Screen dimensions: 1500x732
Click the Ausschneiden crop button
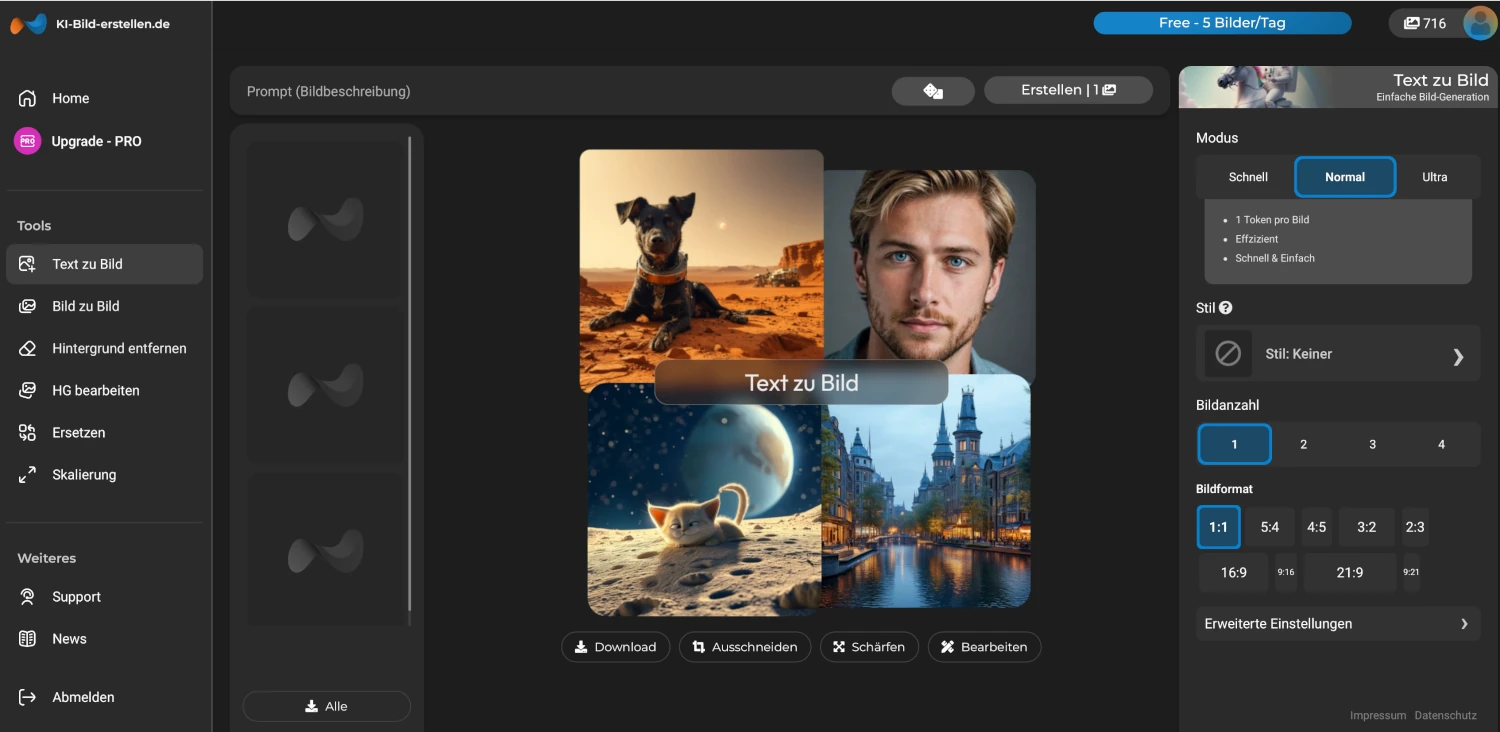tap(745, 647)
